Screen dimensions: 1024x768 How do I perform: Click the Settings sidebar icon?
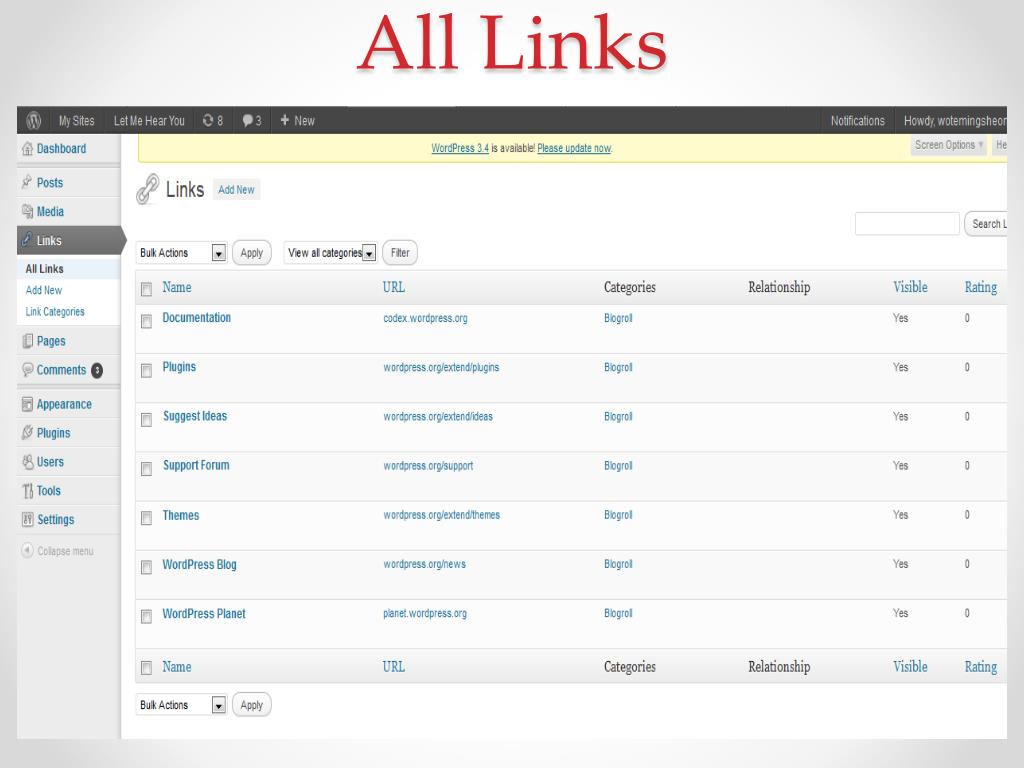tap(27, 519)
